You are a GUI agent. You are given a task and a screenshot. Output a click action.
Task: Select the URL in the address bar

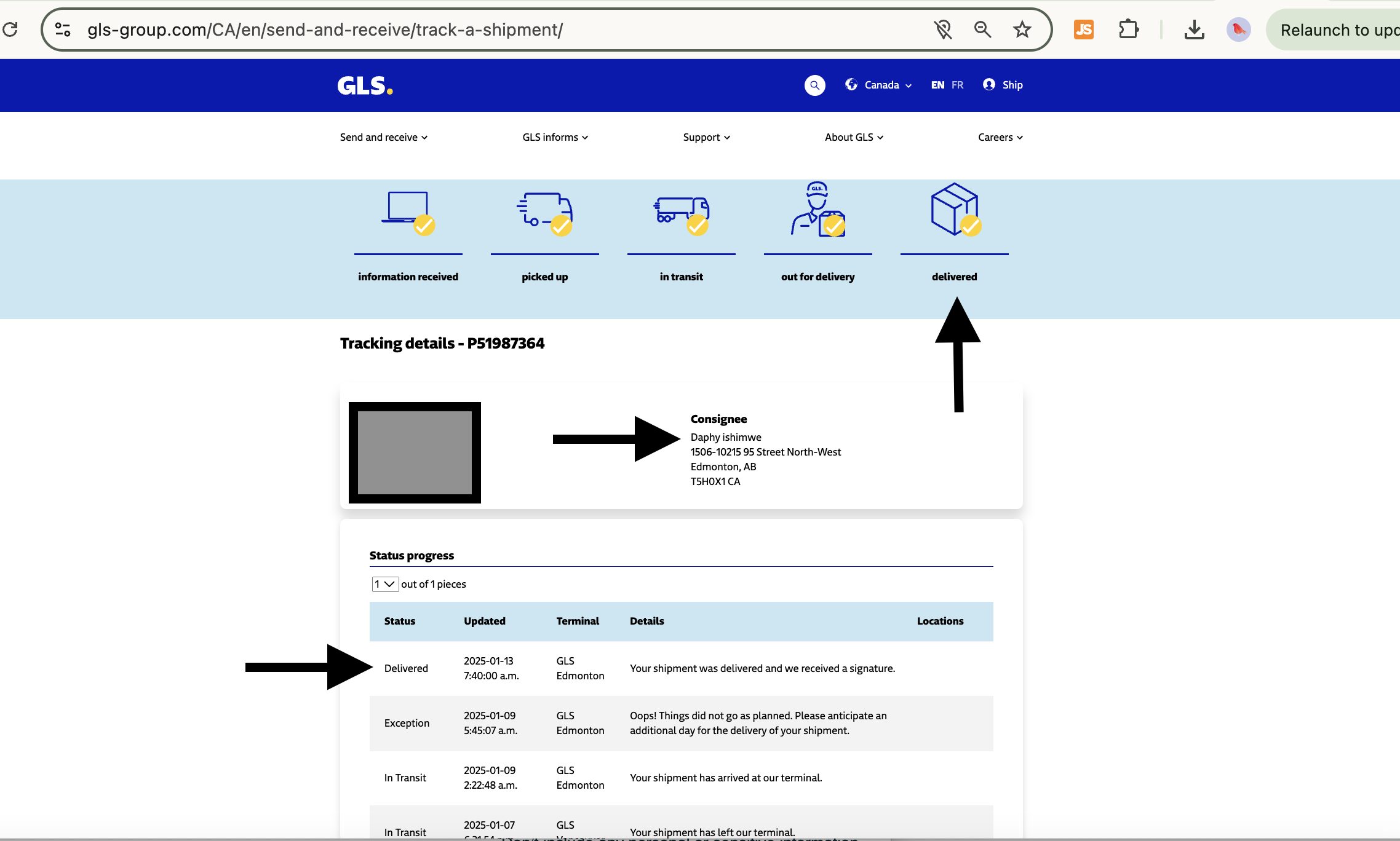pos(325,30)
